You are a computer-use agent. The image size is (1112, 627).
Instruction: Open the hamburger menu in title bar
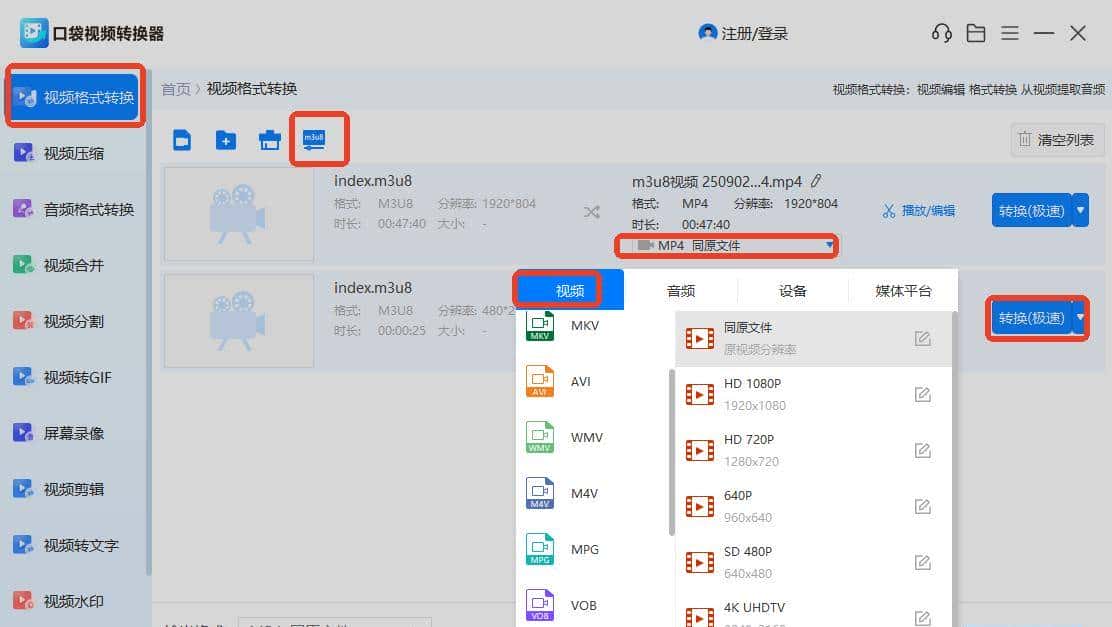tap(1010, 32)
